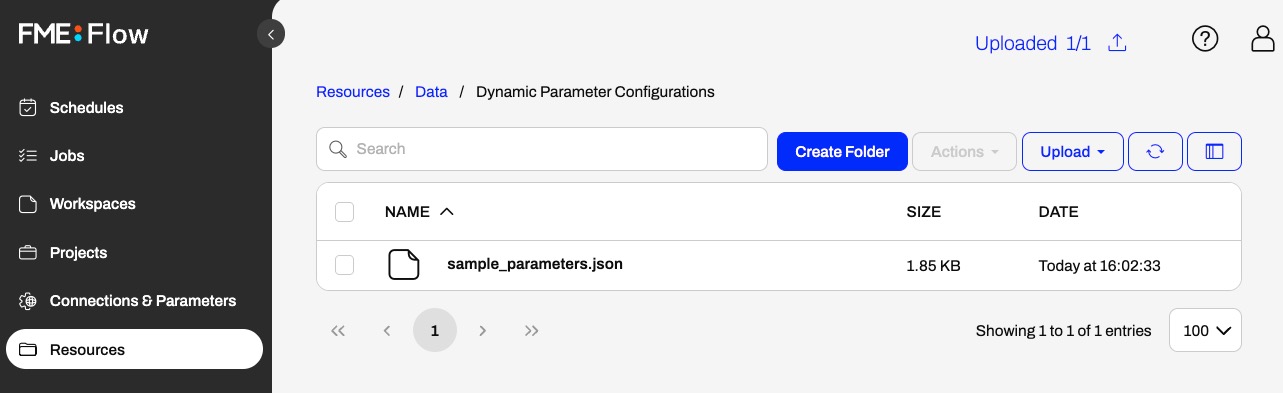This screenshot has height=393, width=1283.
Task: Click Dynamic Parameter Configurations breadcrumb text
Action: click(x=595, y=91)
